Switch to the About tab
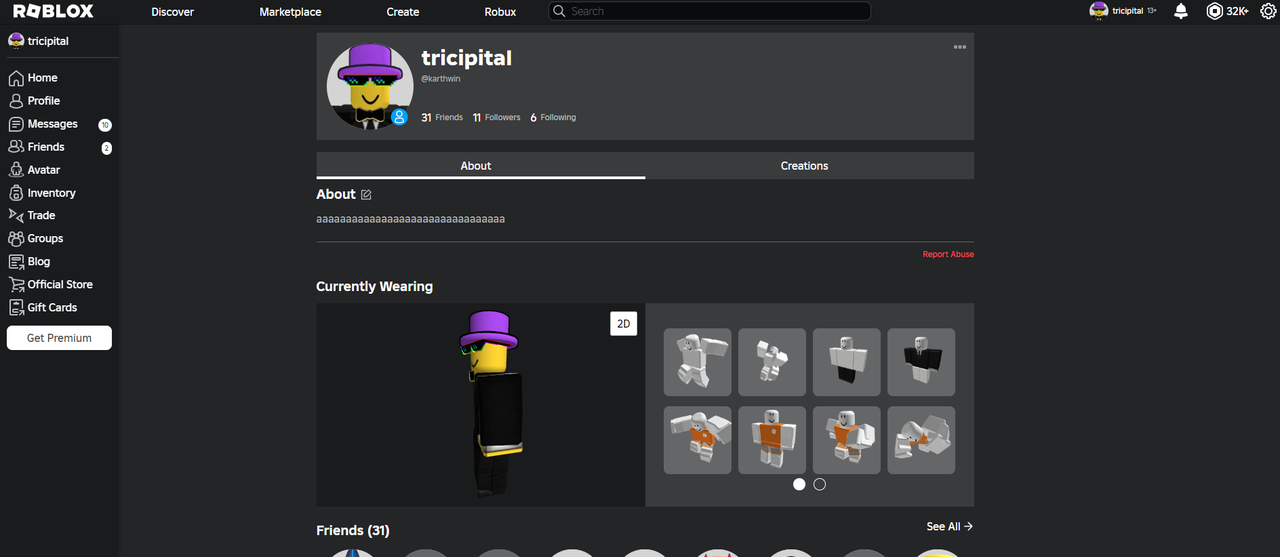 click(481, 165)
